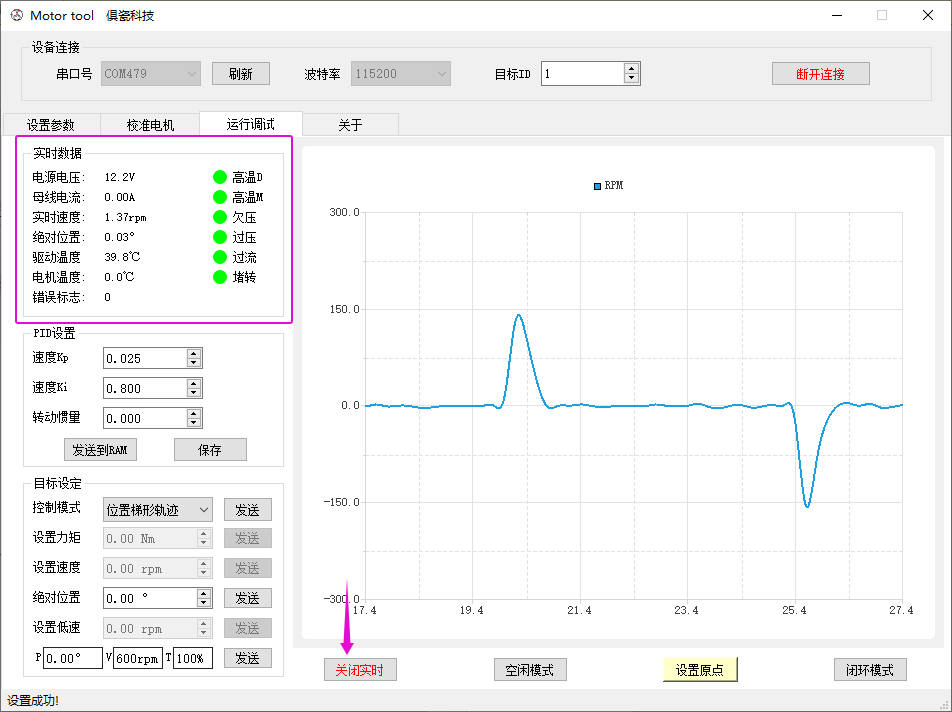Viewport: 952px width, 712px height.
Task: Click the RPM legend color square
Action: pos(597,186)
